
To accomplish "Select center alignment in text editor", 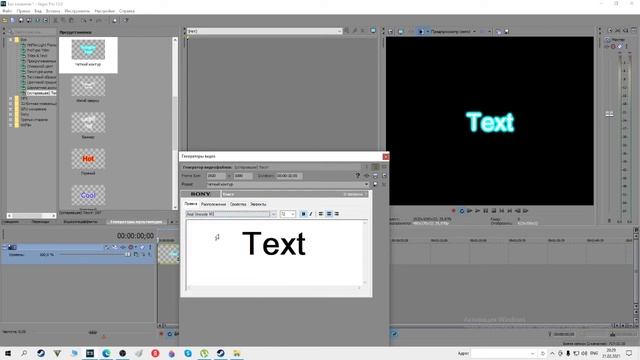I will point(329,214).
